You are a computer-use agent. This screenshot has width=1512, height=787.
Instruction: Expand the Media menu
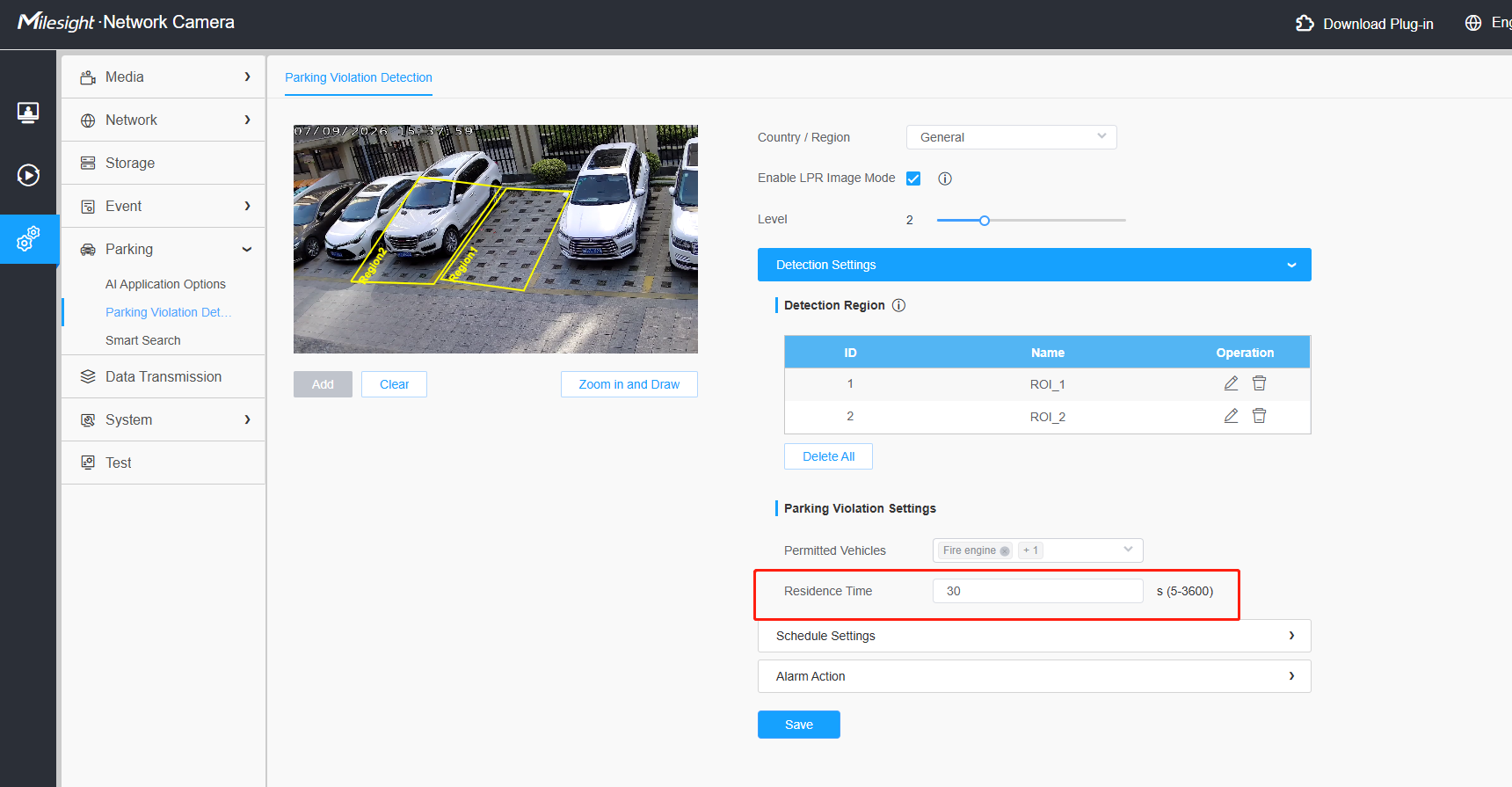coord(164,77)
